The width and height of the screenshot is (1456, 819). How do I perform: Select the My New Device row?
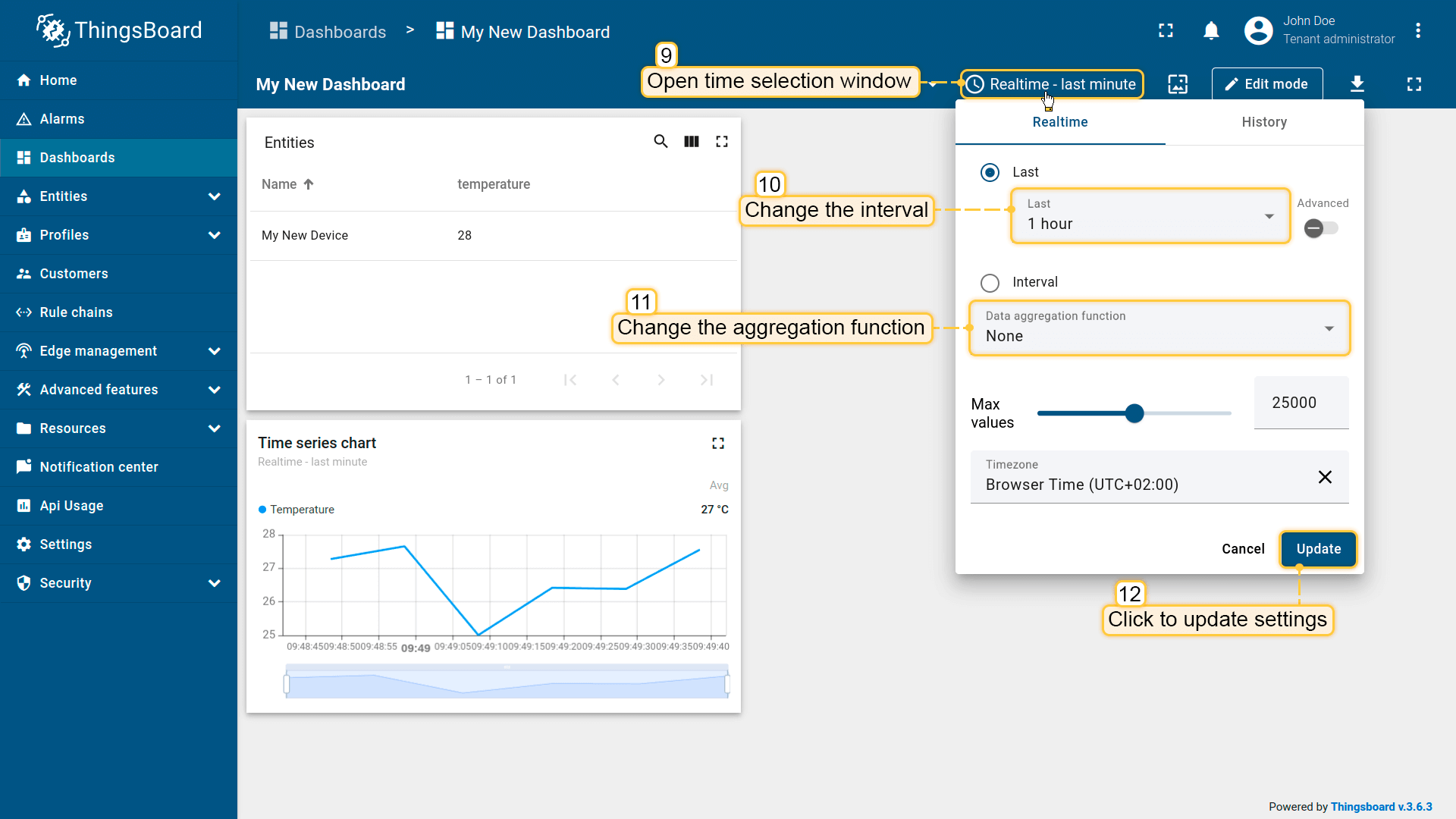coord(494,236)
